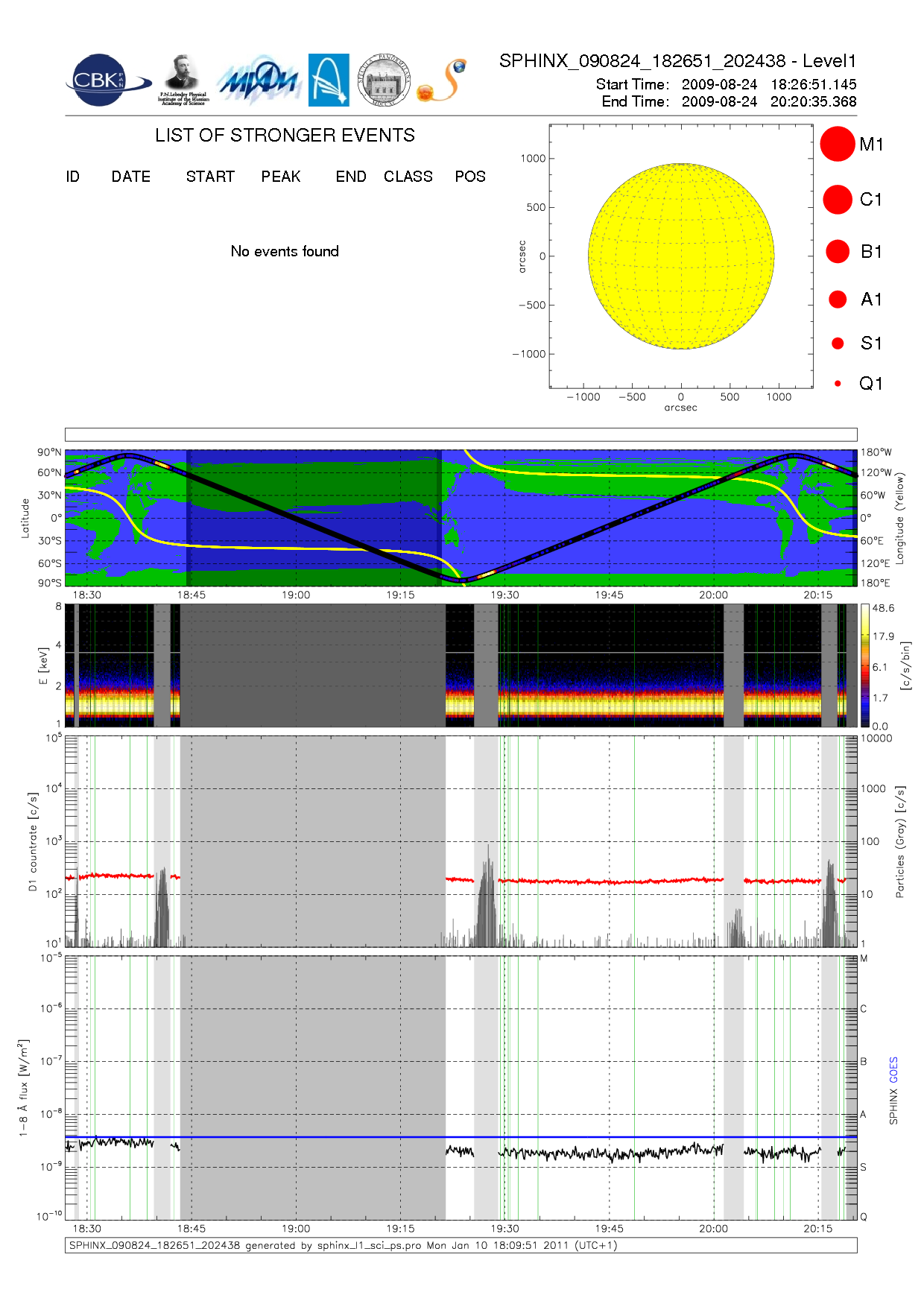Click the '1-8 Å flux [W/m²]' axis label

[24, 1088]
